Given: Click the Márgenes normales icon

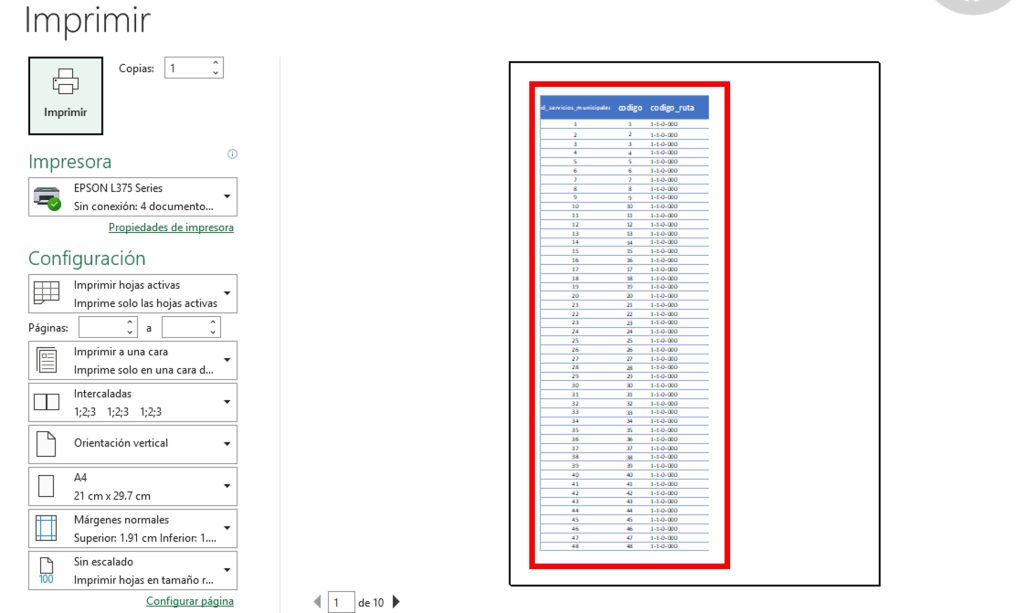Looking at the screenshot, I should click(47, 527).
